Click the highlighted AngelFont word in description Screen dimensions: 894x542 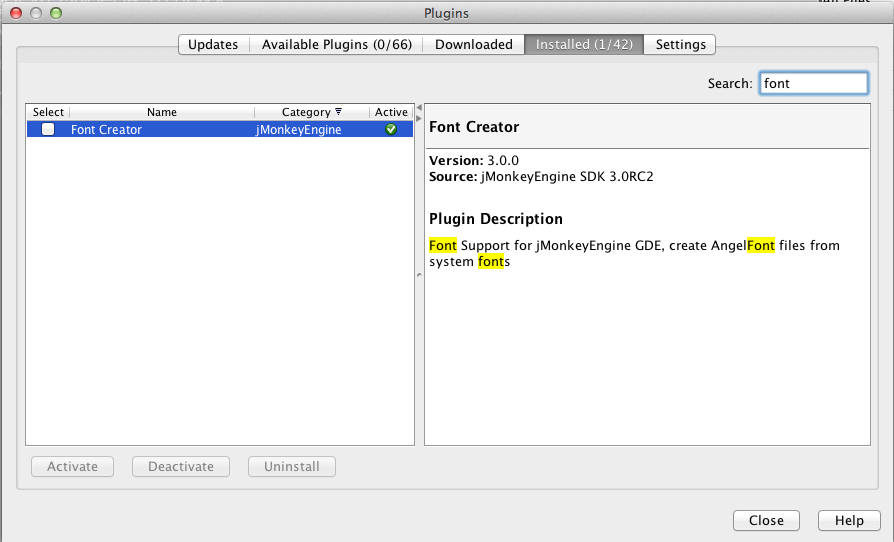pos(742,246)
